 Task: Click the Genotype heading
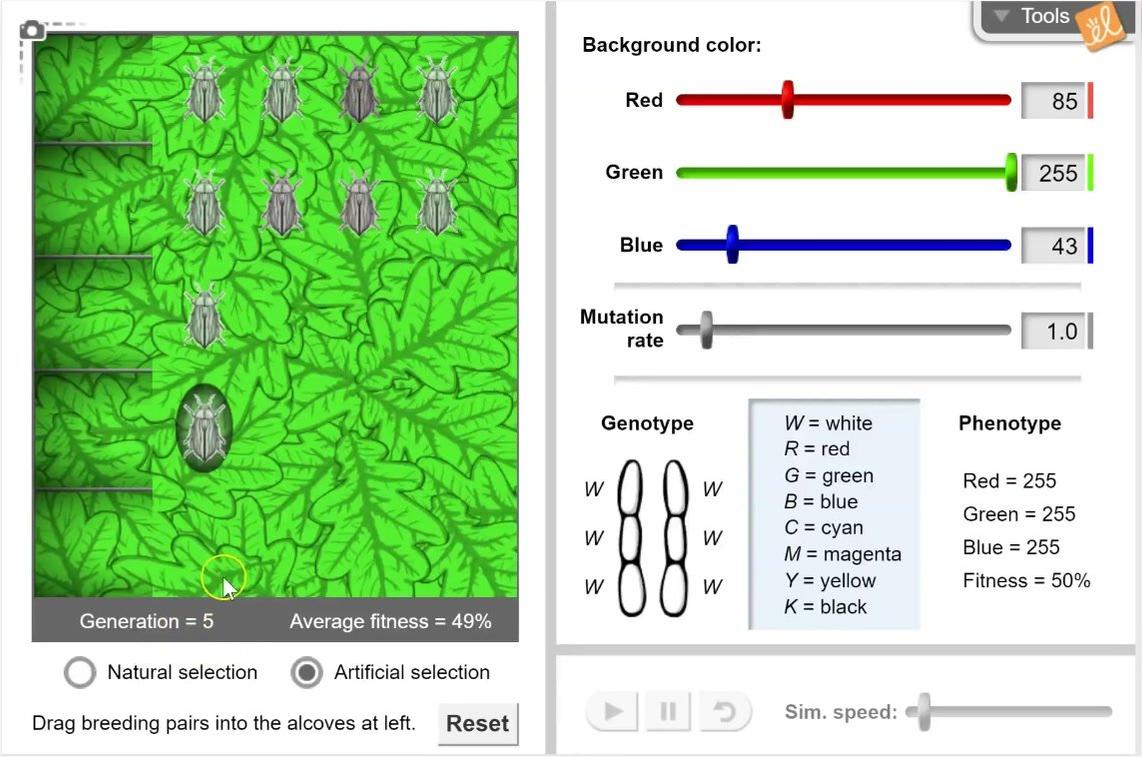(647, 423)
